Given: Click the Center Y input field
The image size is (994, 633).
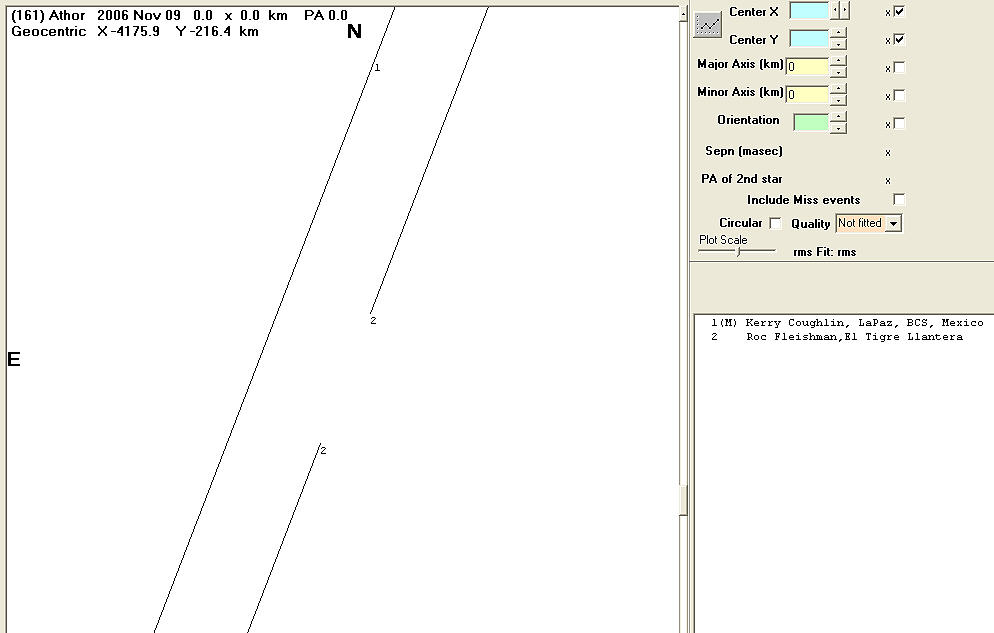Looking at the screenshot, I should [x=809, y=39].
